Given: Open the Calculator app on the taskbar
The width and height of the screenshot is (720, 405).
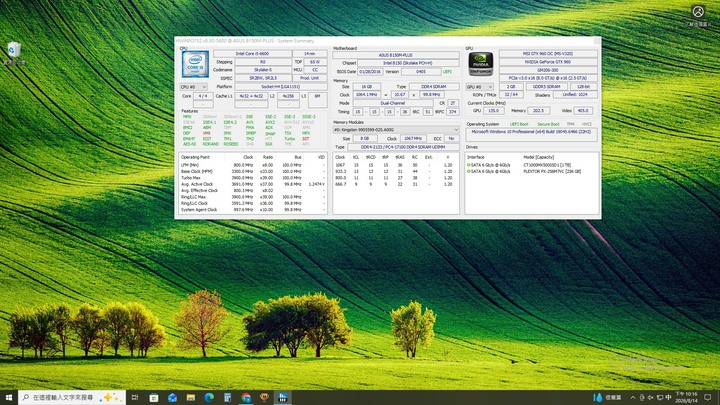Looking at the screenshot, I should [227, 397].
